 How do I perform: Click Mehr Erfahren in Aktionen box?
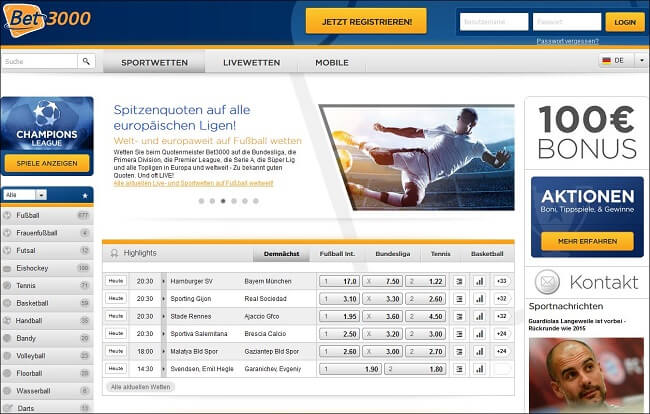point(587,241)
